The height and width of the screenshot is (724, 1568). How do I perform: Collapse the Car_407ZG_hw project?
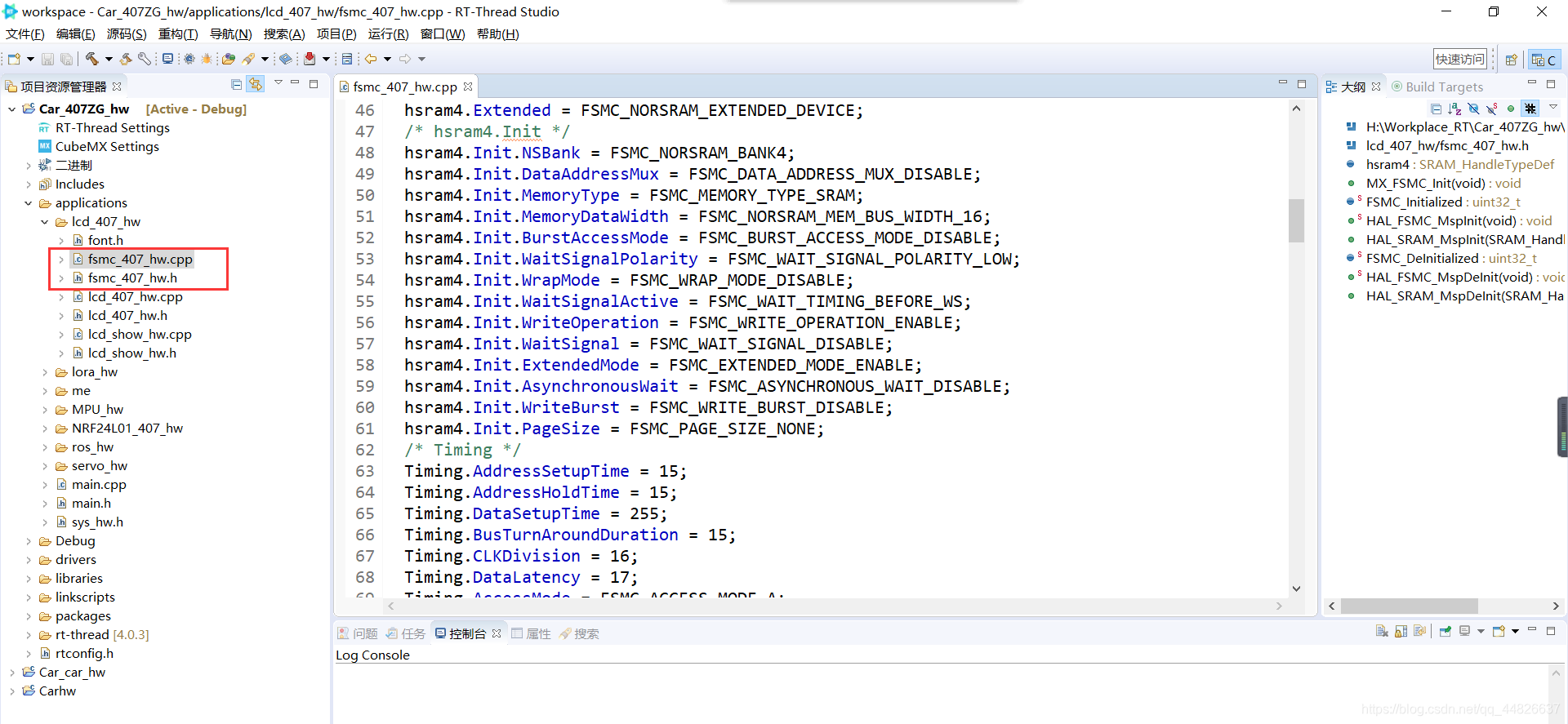[x=12, y=109]
